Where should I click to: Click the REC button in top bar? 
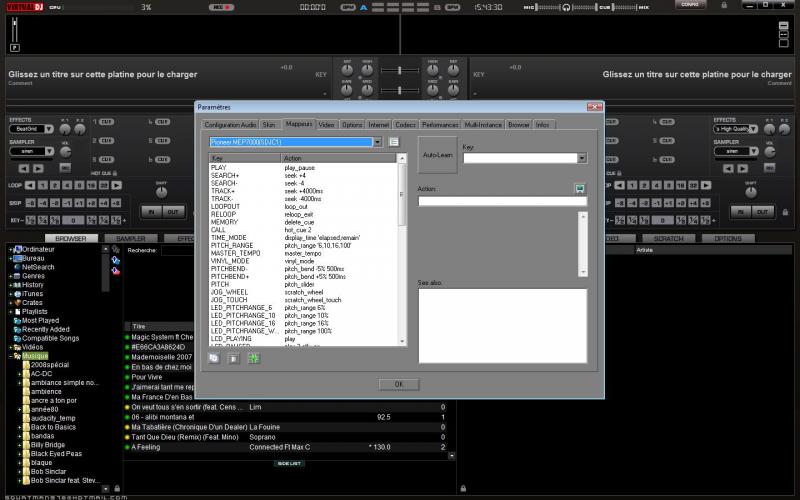pyautogui.click(x=222, y=7)
